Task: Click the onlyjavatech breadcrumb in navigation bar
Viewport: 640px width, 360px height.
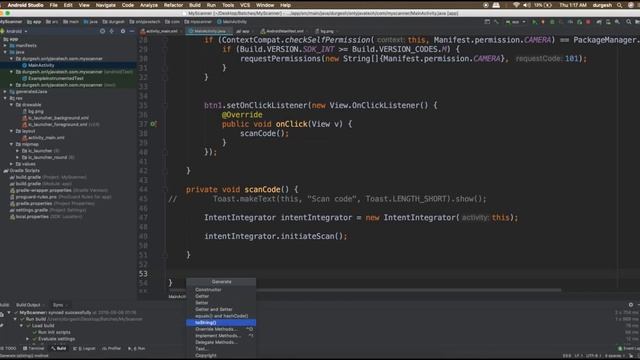Action: point(145,22)
